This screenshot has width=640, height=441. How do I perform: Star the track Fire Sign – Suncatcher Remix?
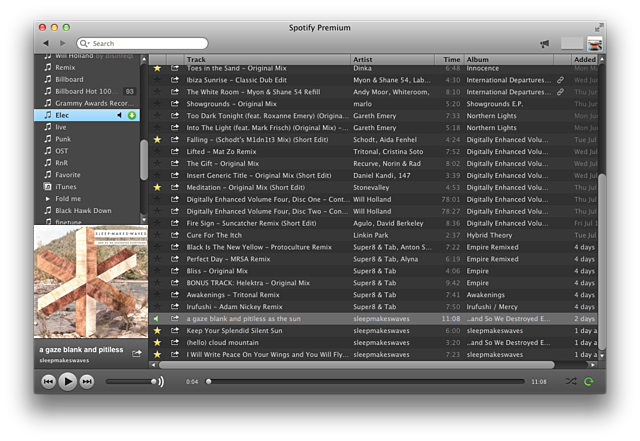(x=157, y=223)
